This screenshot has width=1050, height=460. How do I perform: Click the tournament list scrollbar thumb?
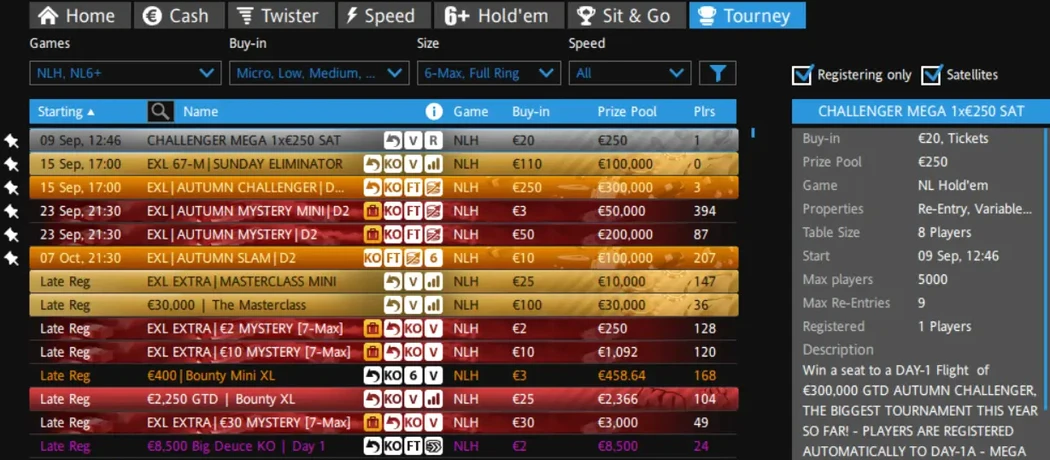tap(753, 133)
